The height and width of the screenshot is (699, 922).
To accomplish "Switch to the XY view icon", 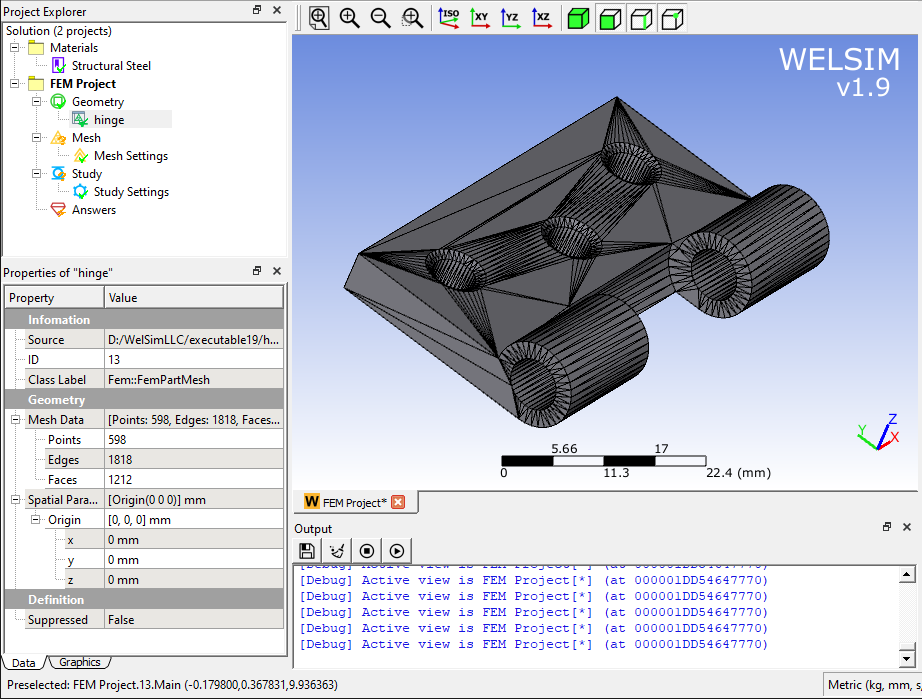I will pyautogui.click(x=480, y=17).
